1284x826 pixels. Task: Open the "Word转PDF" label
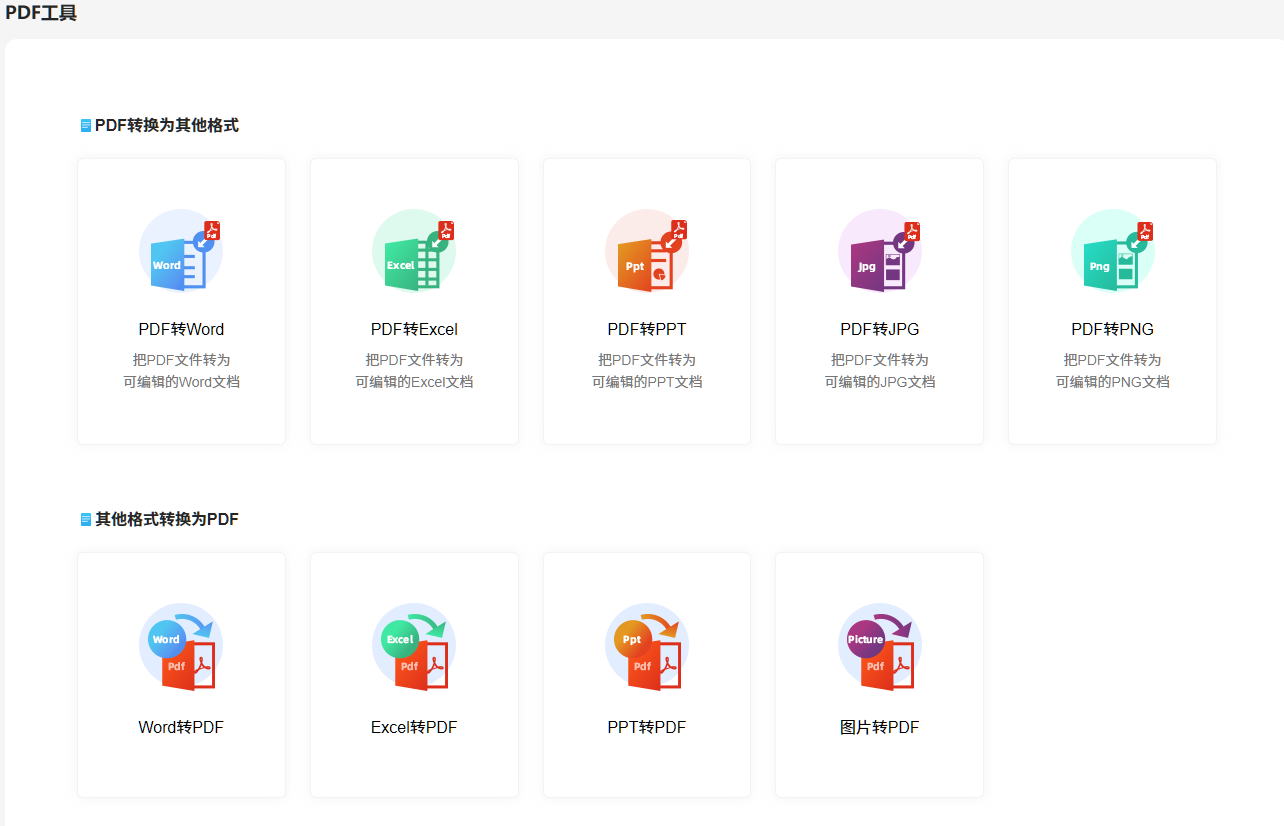click(x=181, y=727)
